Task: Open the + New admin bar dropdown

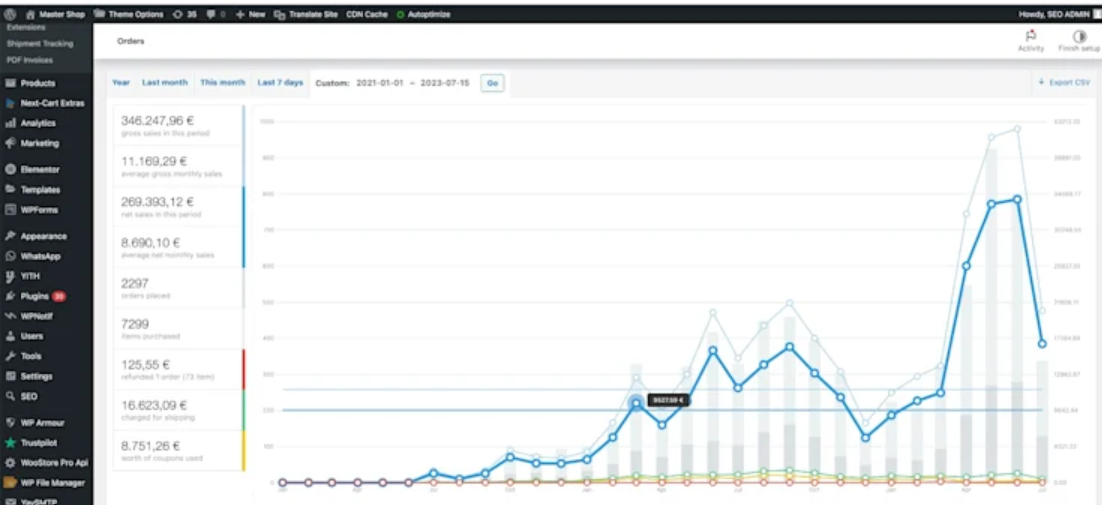Action: click(x=250, y=15)
